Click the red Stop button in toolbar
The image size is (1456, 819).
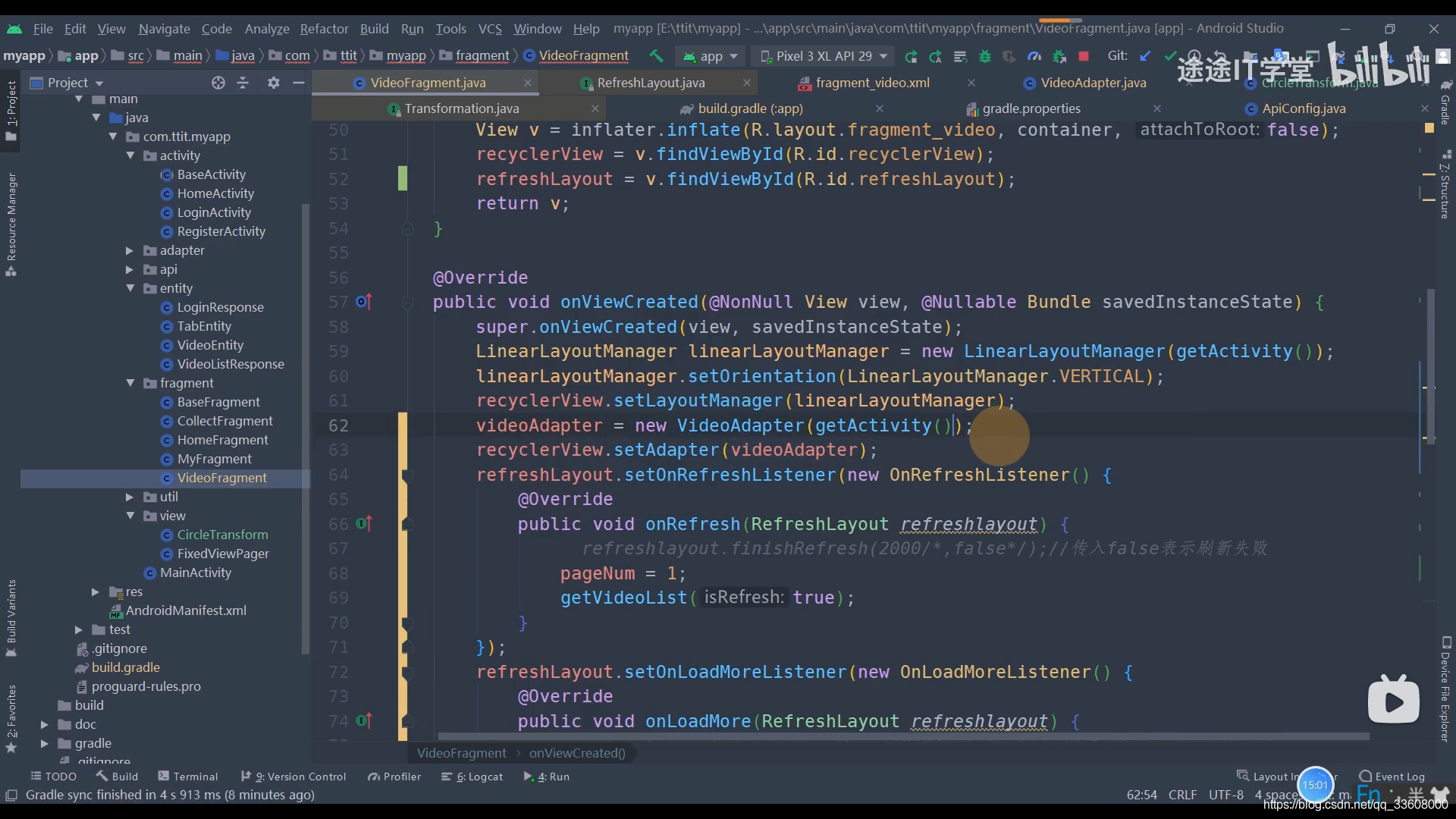click(1084, 56)
